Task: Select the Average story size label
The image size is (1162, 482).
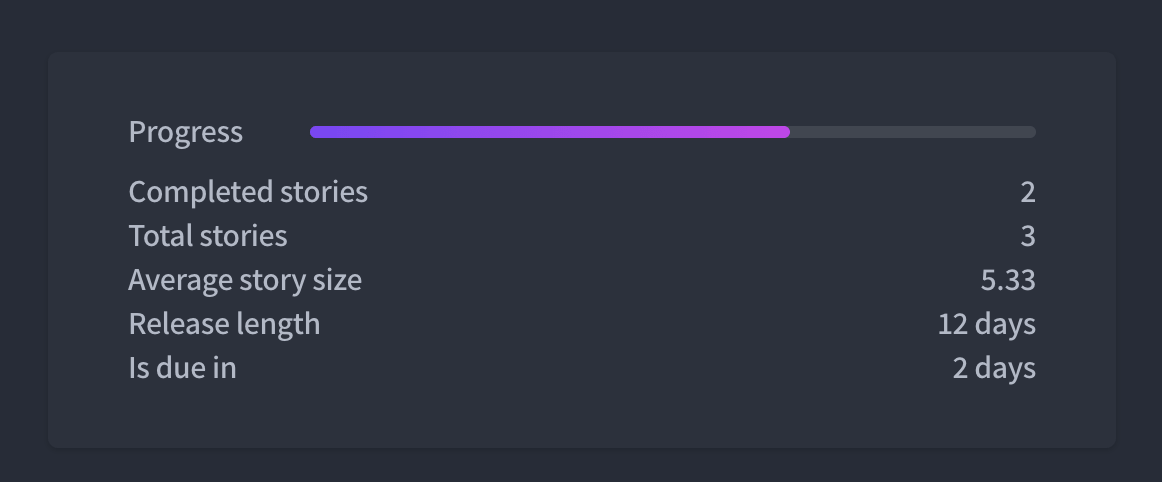Action: click(245, 280)
